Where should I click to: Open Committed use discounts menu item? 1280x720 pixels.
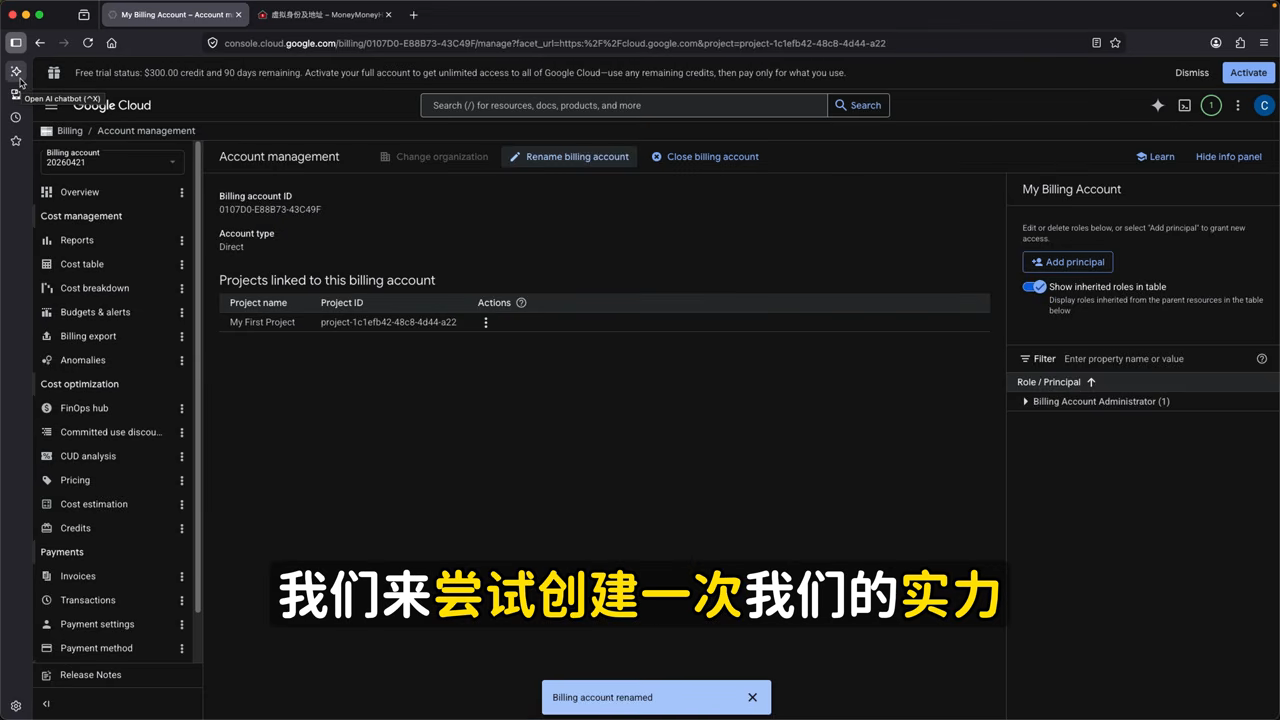(110, 432)
